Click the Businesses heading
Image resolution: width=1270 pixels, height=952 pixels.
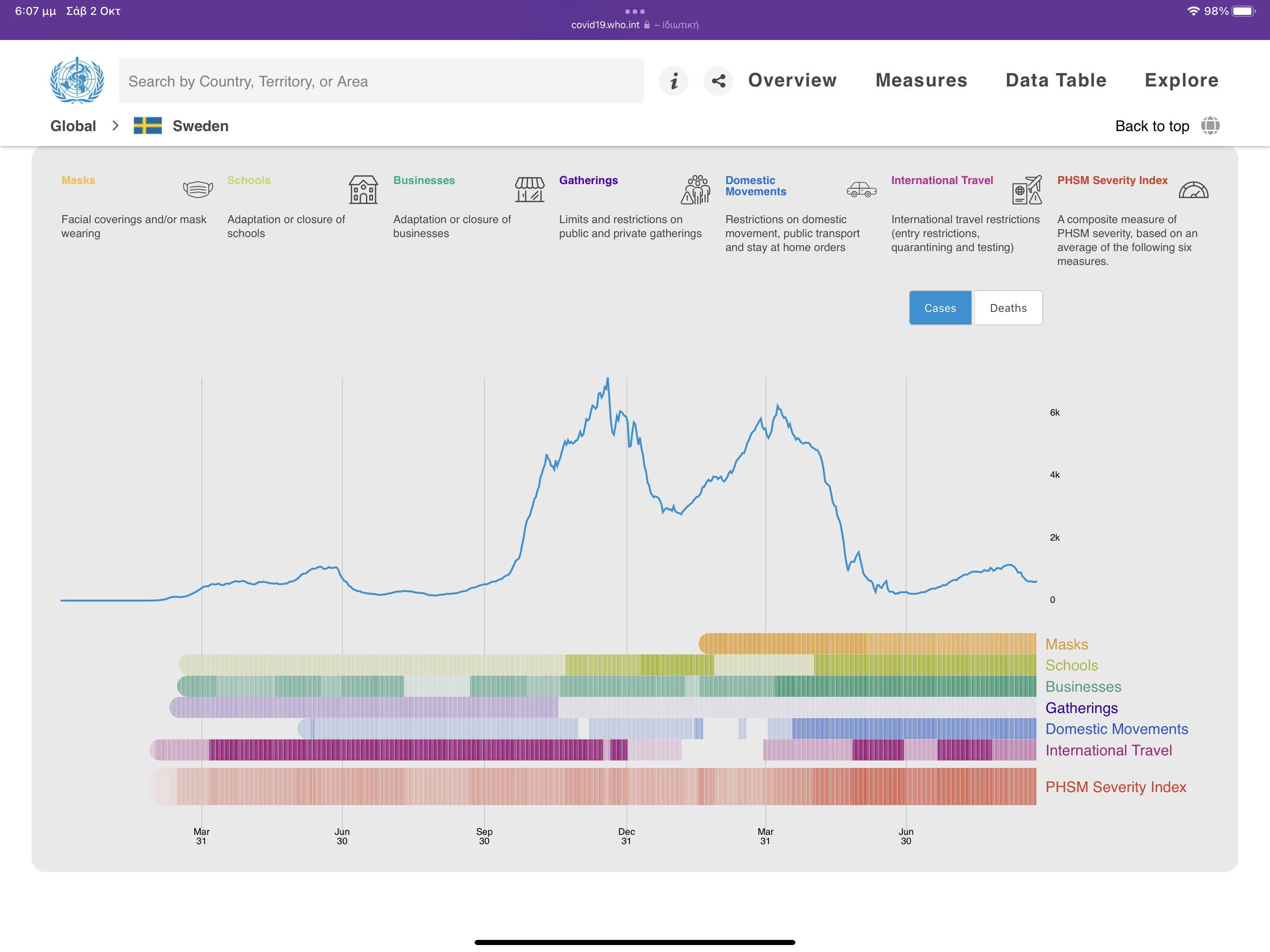pyautogui.click(x=423, y=180)
